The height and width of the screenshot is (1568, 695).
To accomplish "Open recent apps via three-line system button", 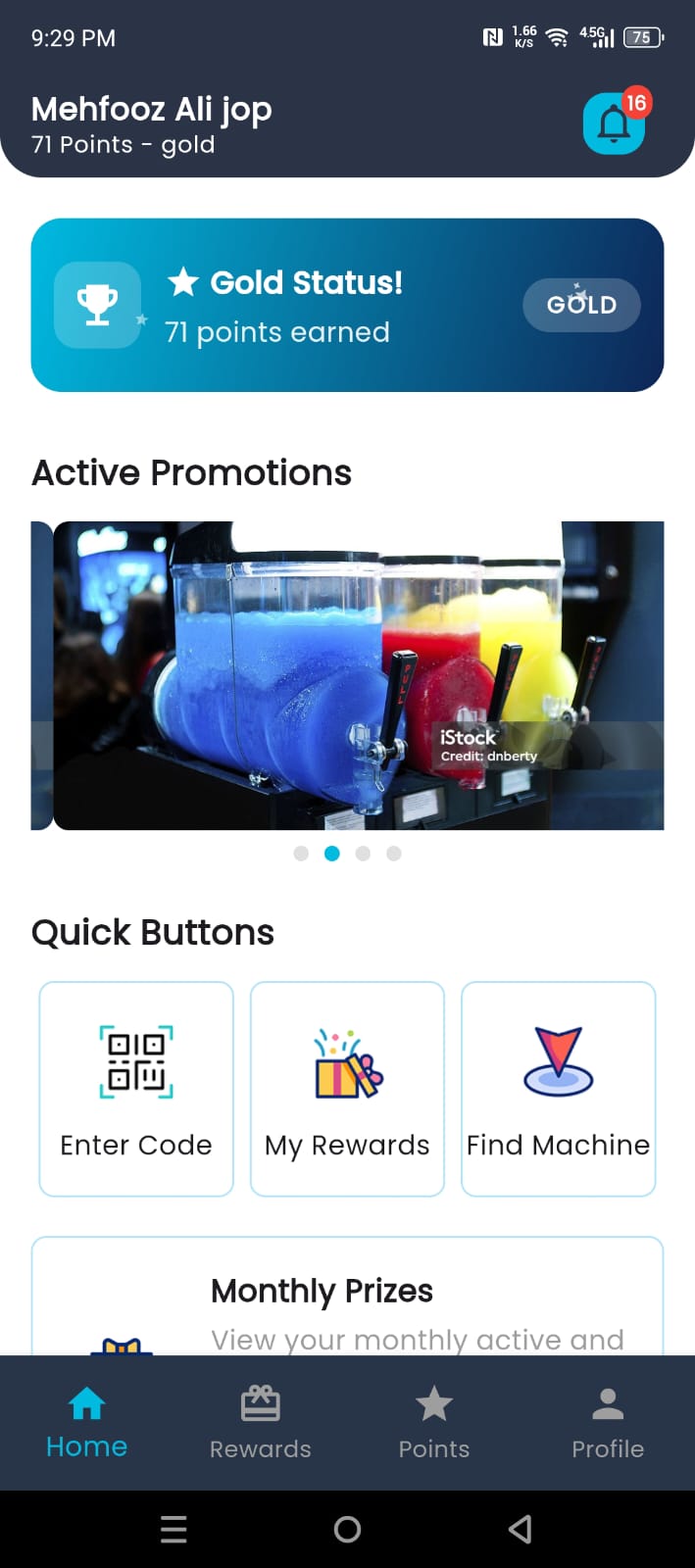I will tap(174, 1529).
